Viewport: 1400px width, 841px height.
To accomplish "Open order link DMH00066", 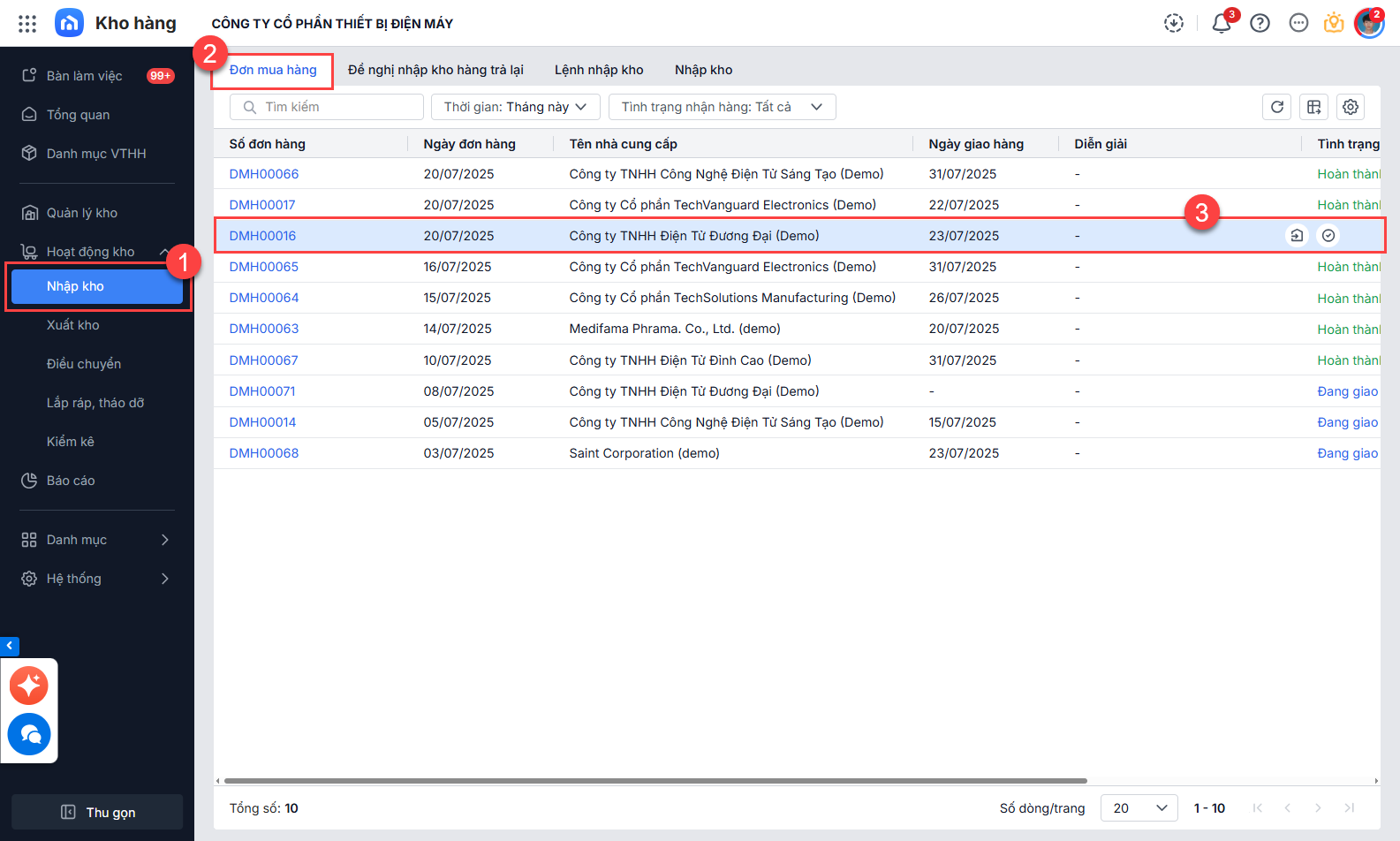I will 264,174.
